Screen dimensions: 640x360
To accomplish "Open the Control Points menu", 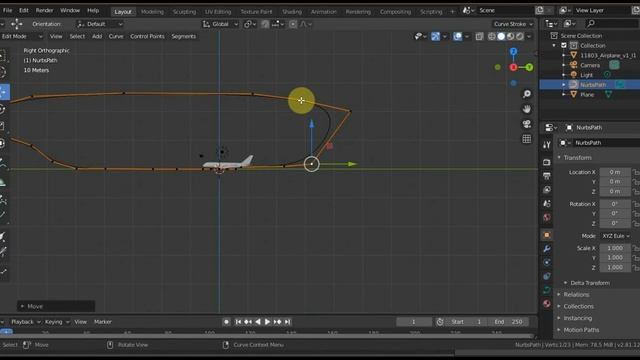I will [147, 36].
